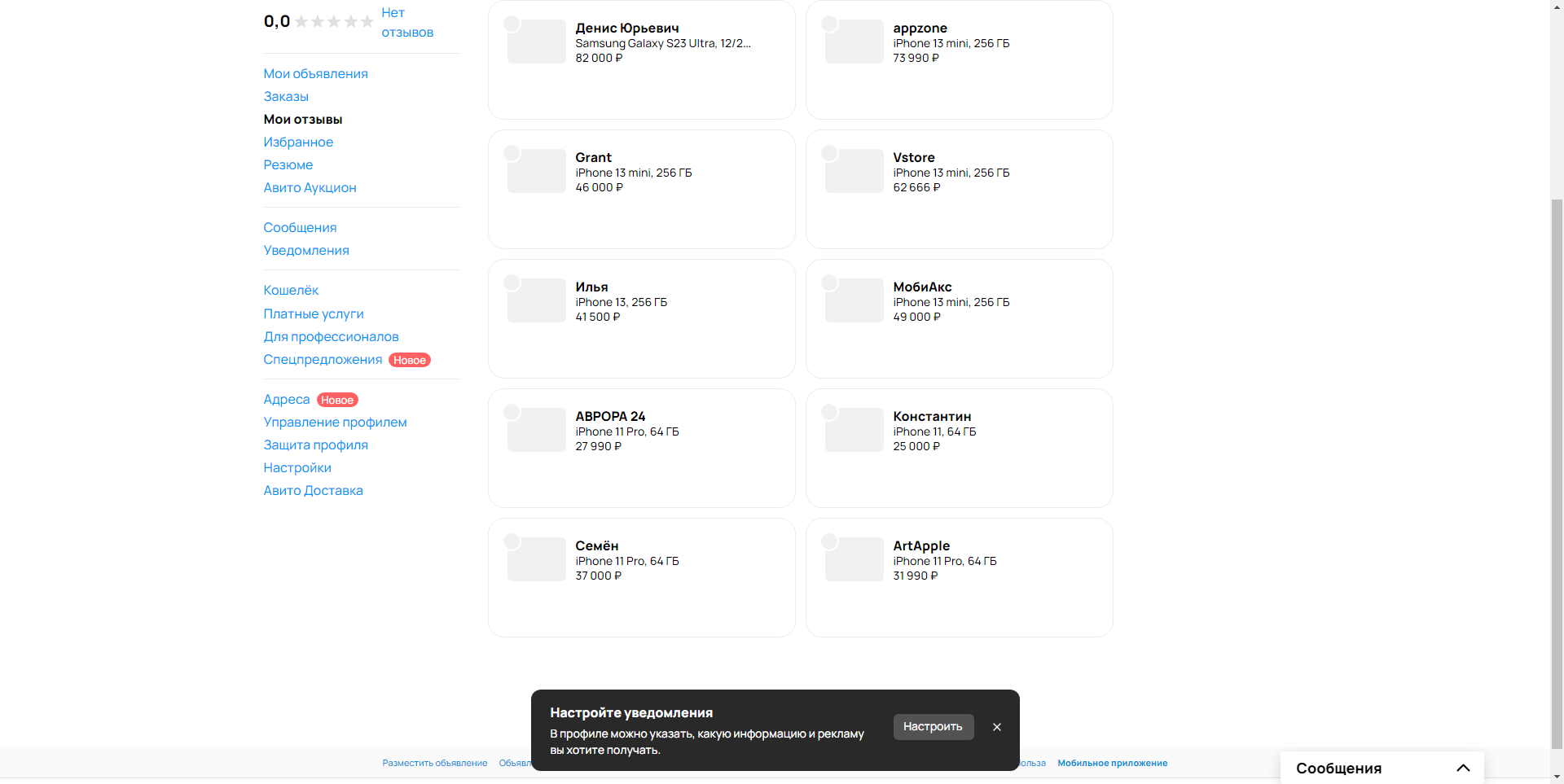
Task: Open Управление профилем
Action: 335,423
